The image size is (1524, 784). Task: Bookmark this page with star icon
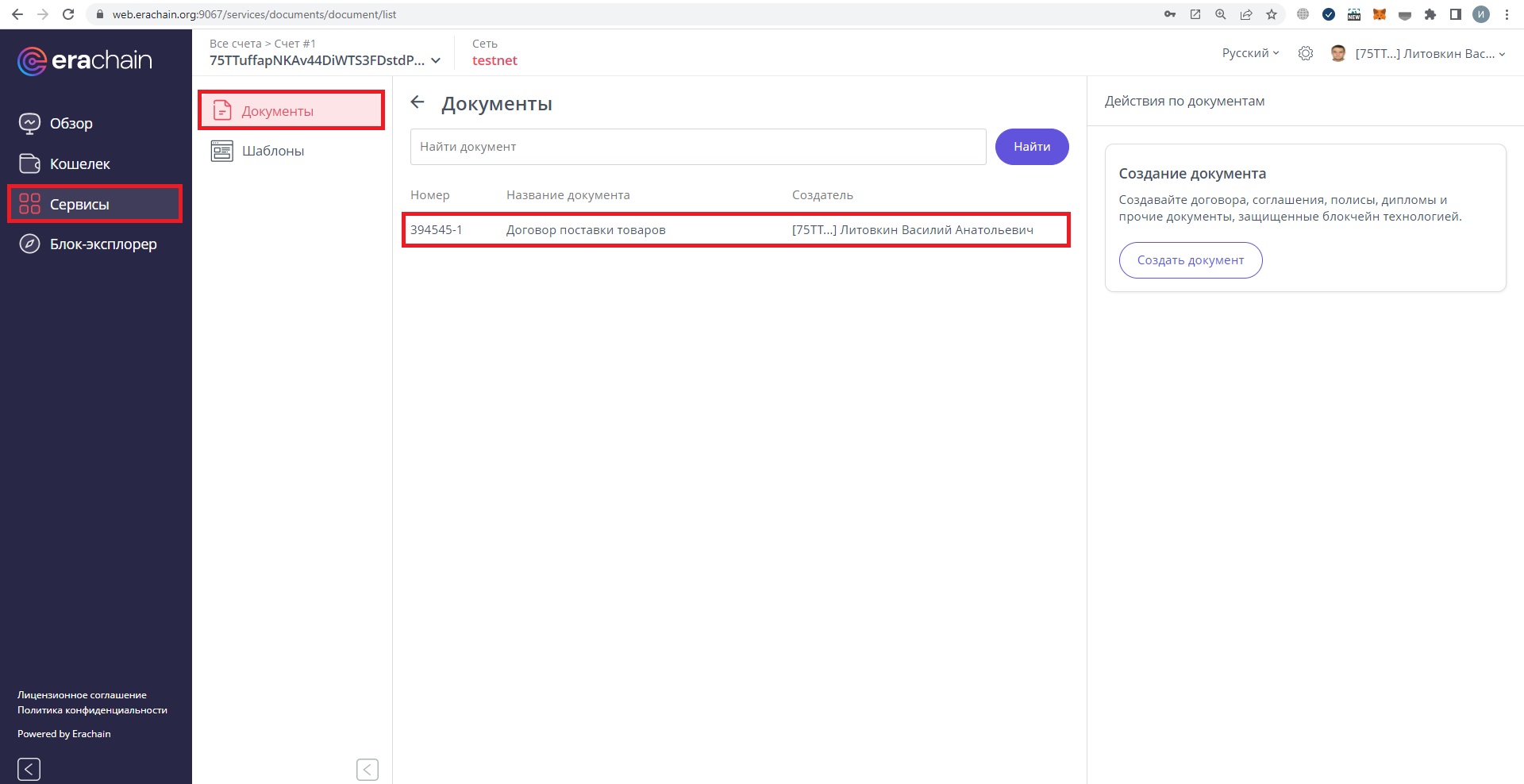point(1271,14)
